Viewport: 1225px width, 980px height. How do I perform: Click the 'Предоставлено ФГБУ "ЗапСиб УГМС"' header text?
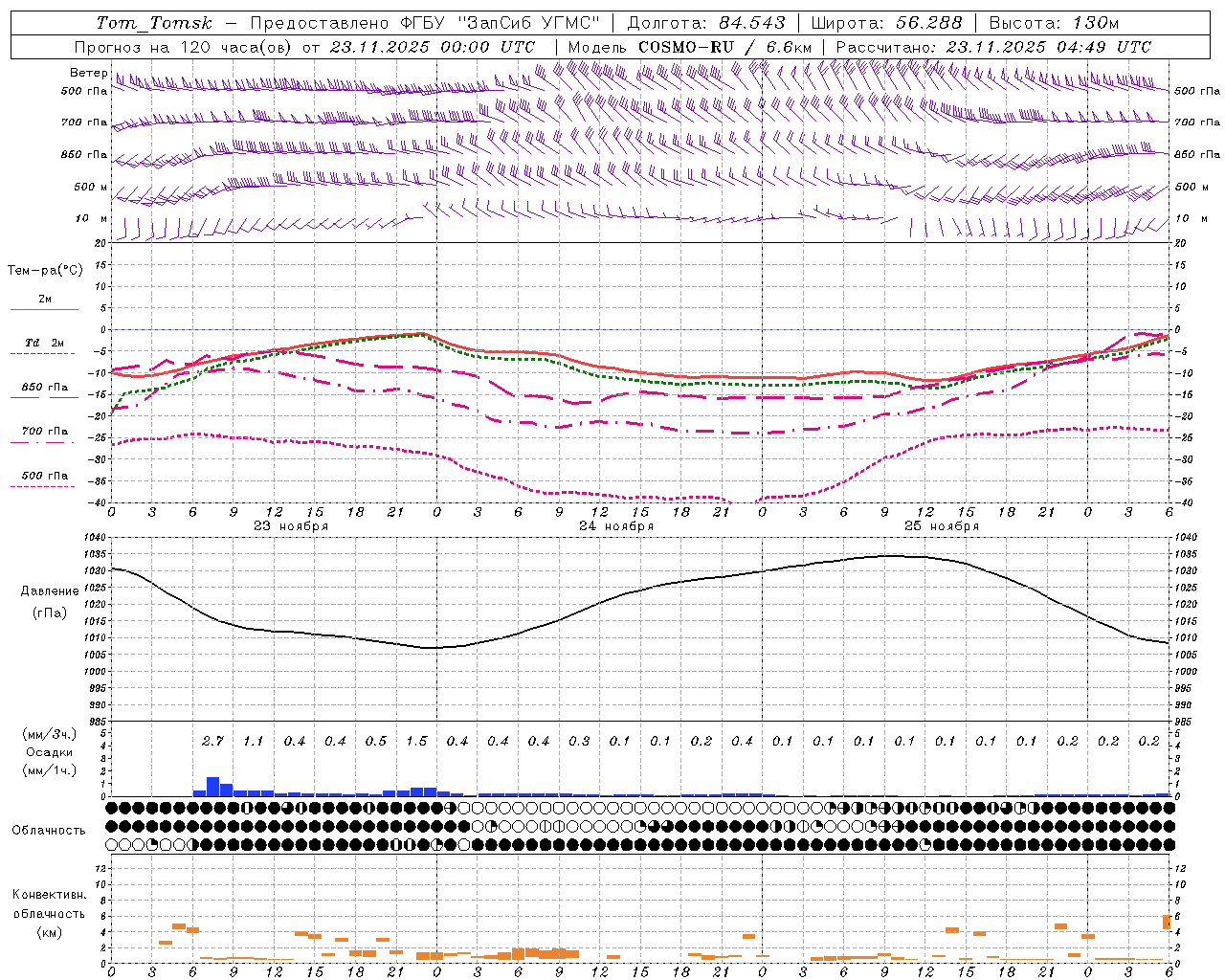(x=424, y=23)
